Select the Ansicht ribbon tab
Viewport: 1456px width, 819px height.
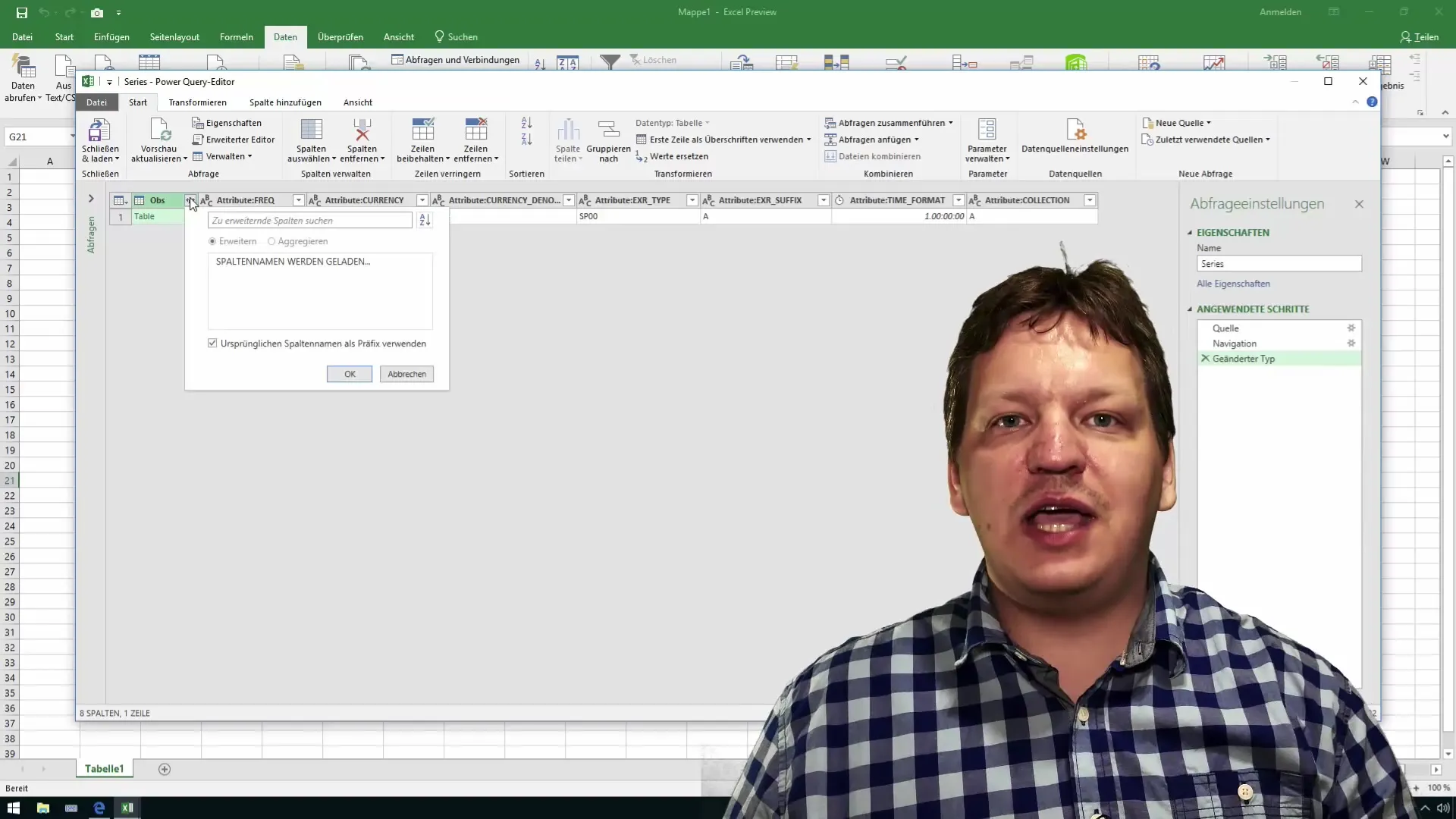pyautogui.click(x=358, y=102)
